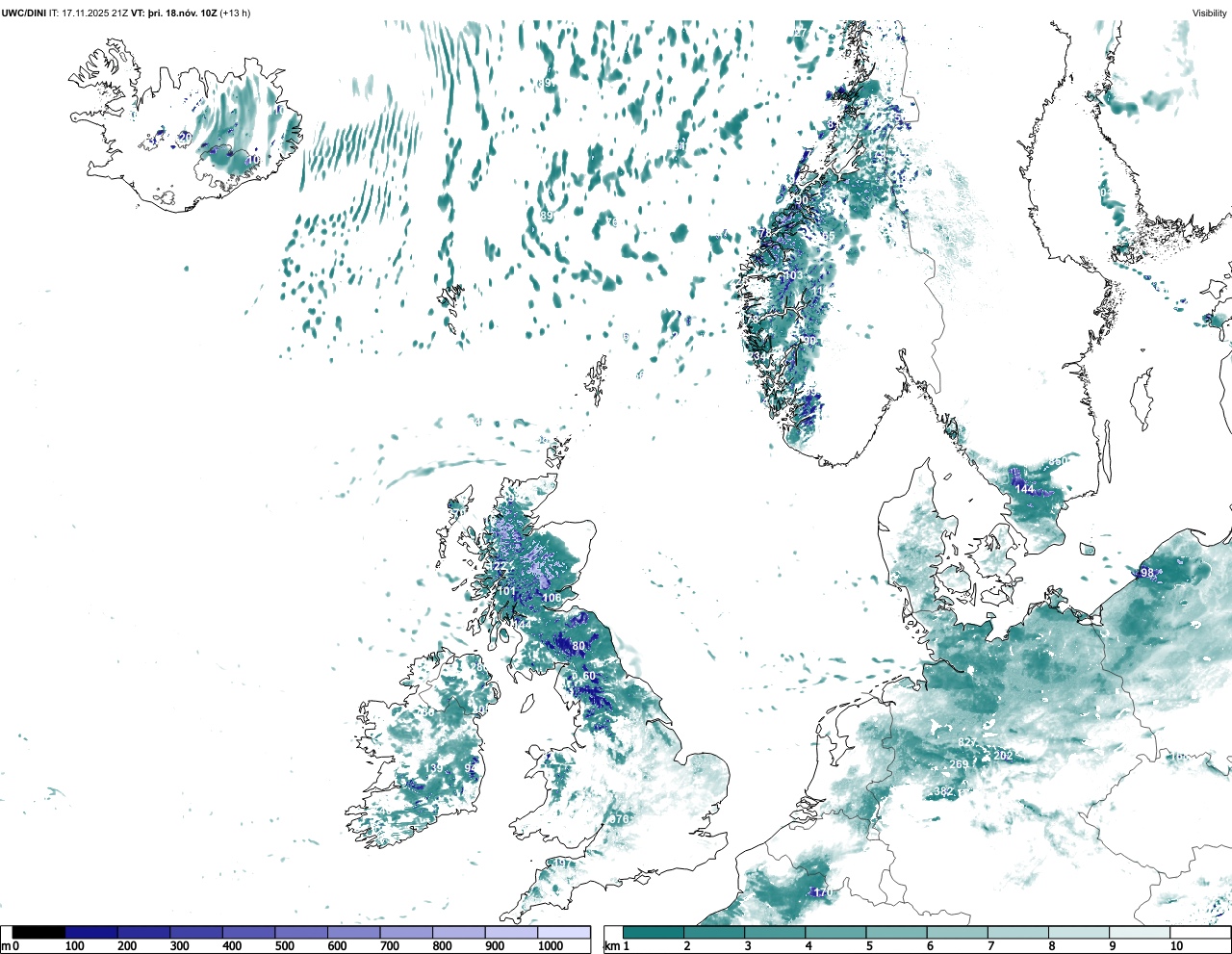Screen dimensions: 1232x954
Task: Select the 3–4 km teal swatch
Action: tap(775, 932)
